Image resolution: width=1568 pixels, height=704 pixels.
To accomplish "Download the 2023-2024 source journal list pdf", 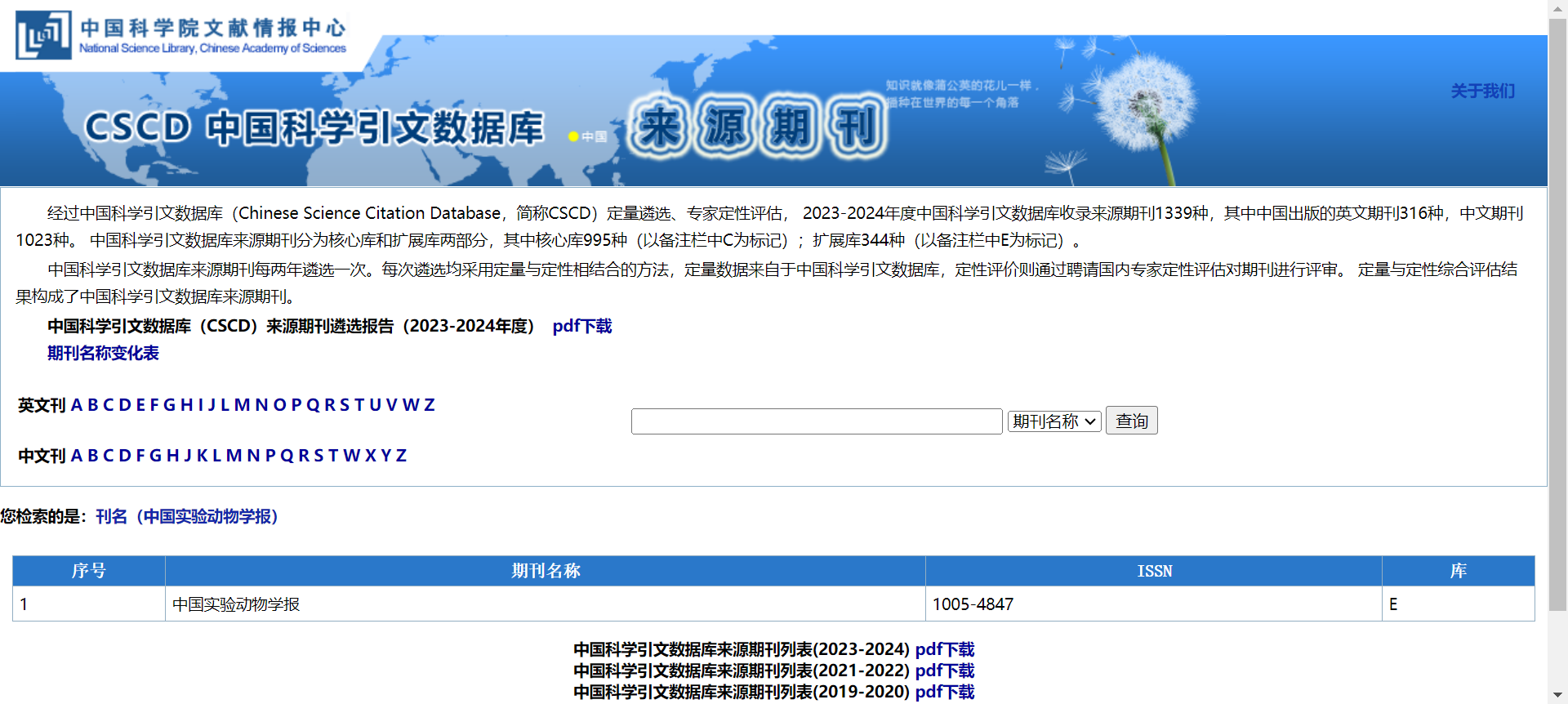I will [x=945, y=649].
